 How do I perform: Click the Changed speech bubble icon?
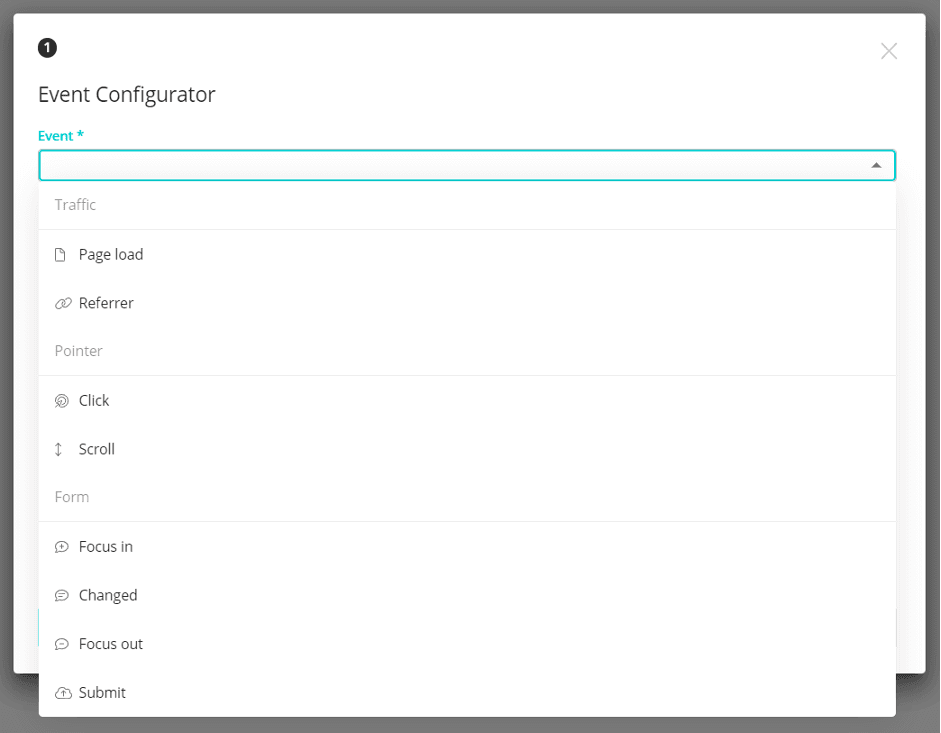pyautogui.click(x=62, y=595)
